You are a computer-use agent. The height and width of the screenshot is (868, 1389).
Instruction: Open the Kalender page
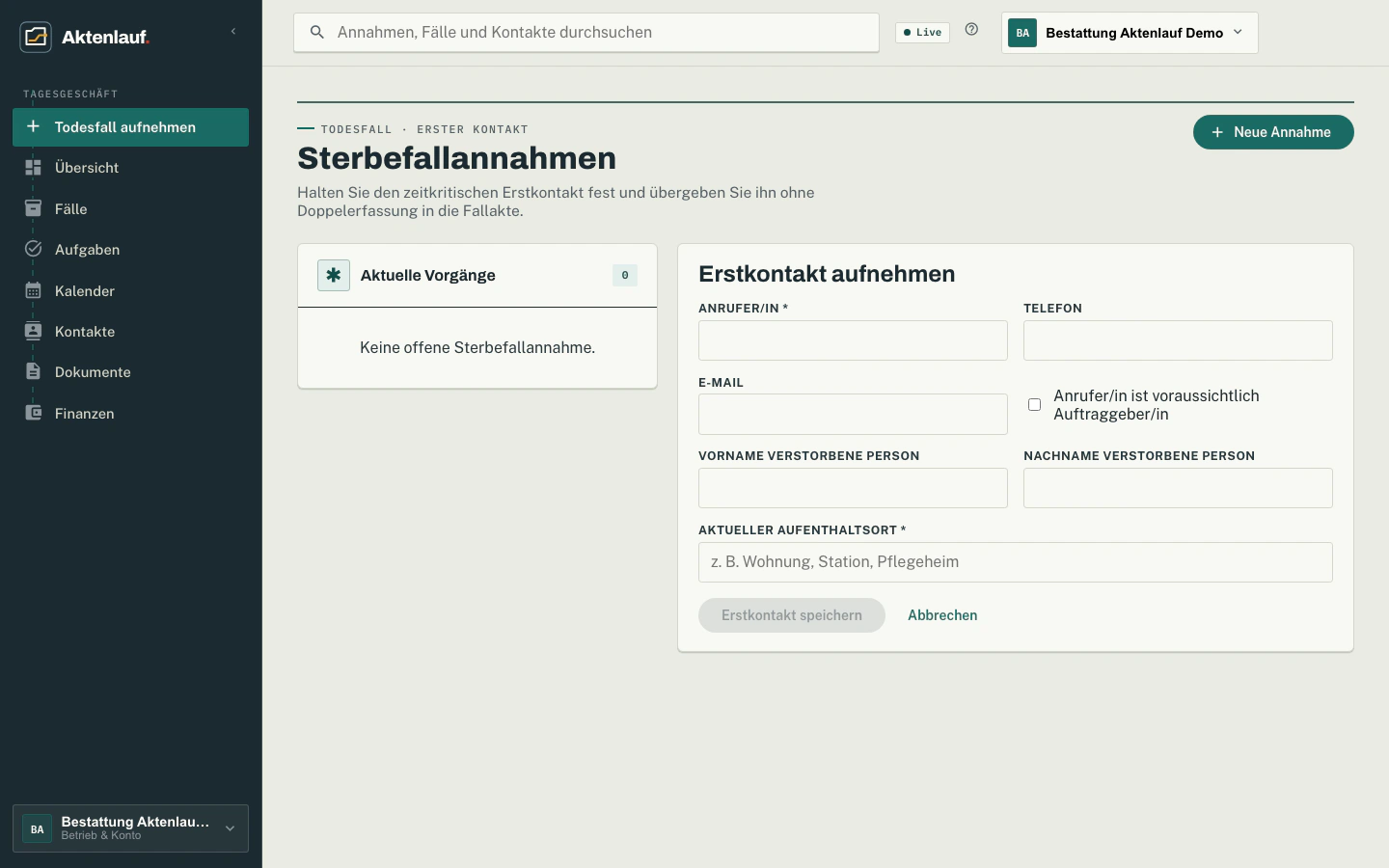click(x=130, y=290)
